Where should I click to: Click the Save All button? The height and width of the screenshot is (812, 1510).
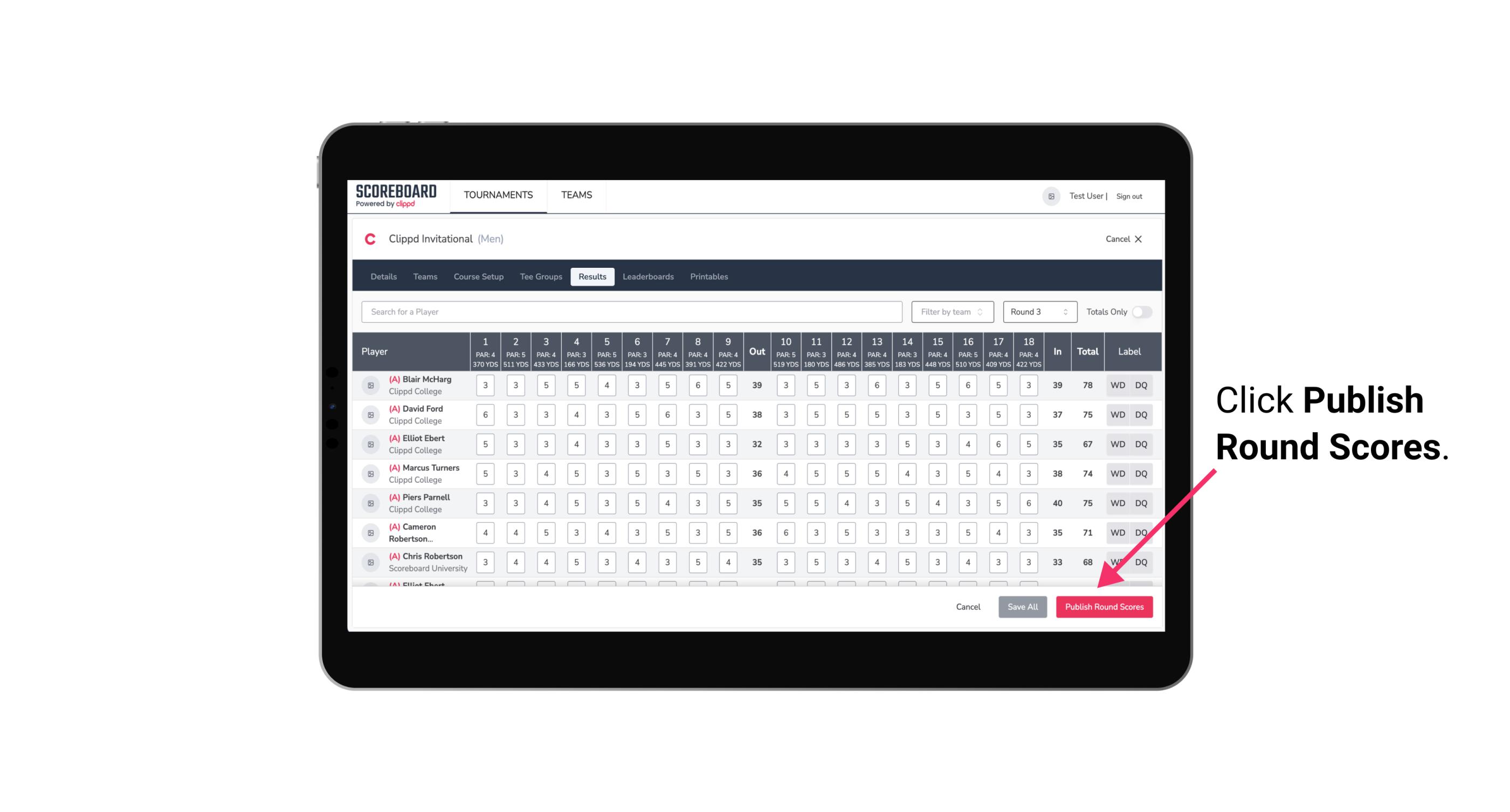point(1022,606)
